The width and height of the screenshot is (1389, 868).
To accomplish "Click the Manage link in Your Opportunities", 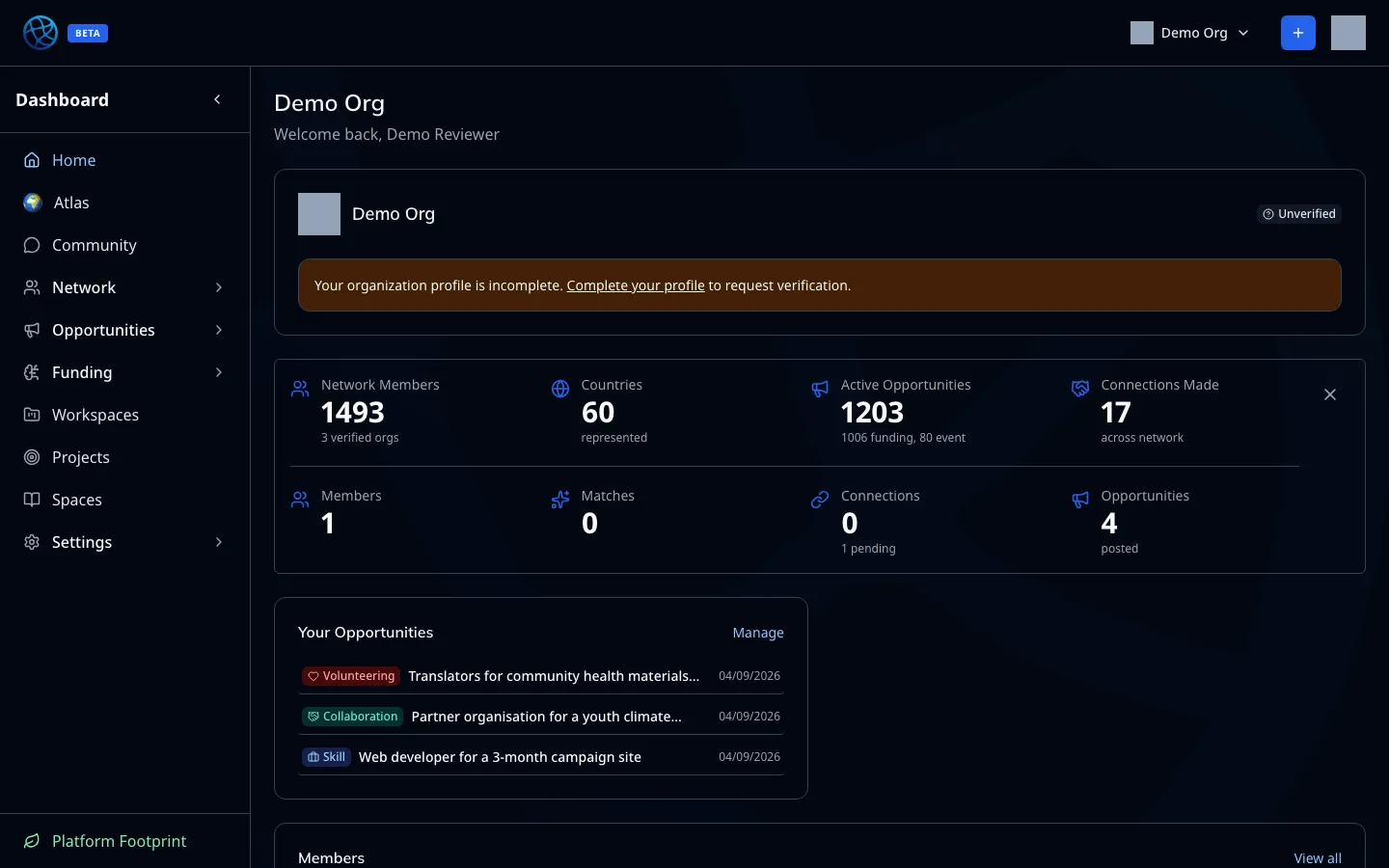I will tap(758, 633).
